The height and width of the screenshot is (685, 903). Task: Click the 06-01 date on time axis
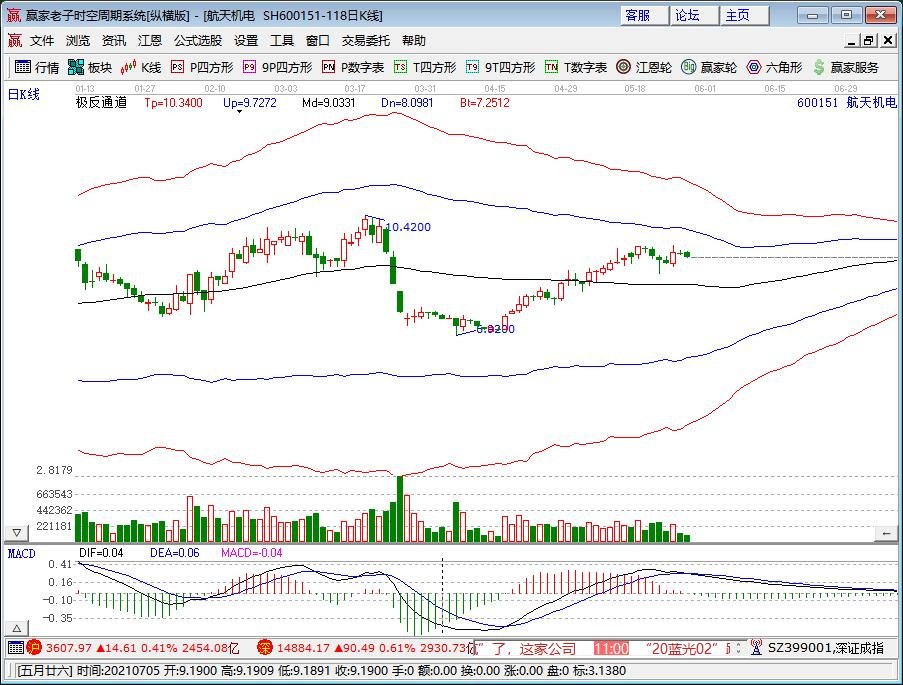[x=705, y=89]
